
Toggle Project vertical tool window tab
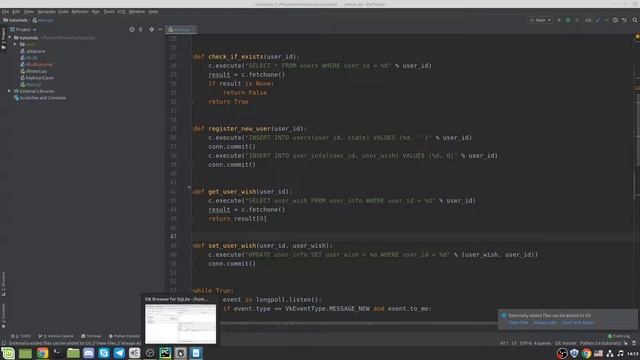(3, 38)
